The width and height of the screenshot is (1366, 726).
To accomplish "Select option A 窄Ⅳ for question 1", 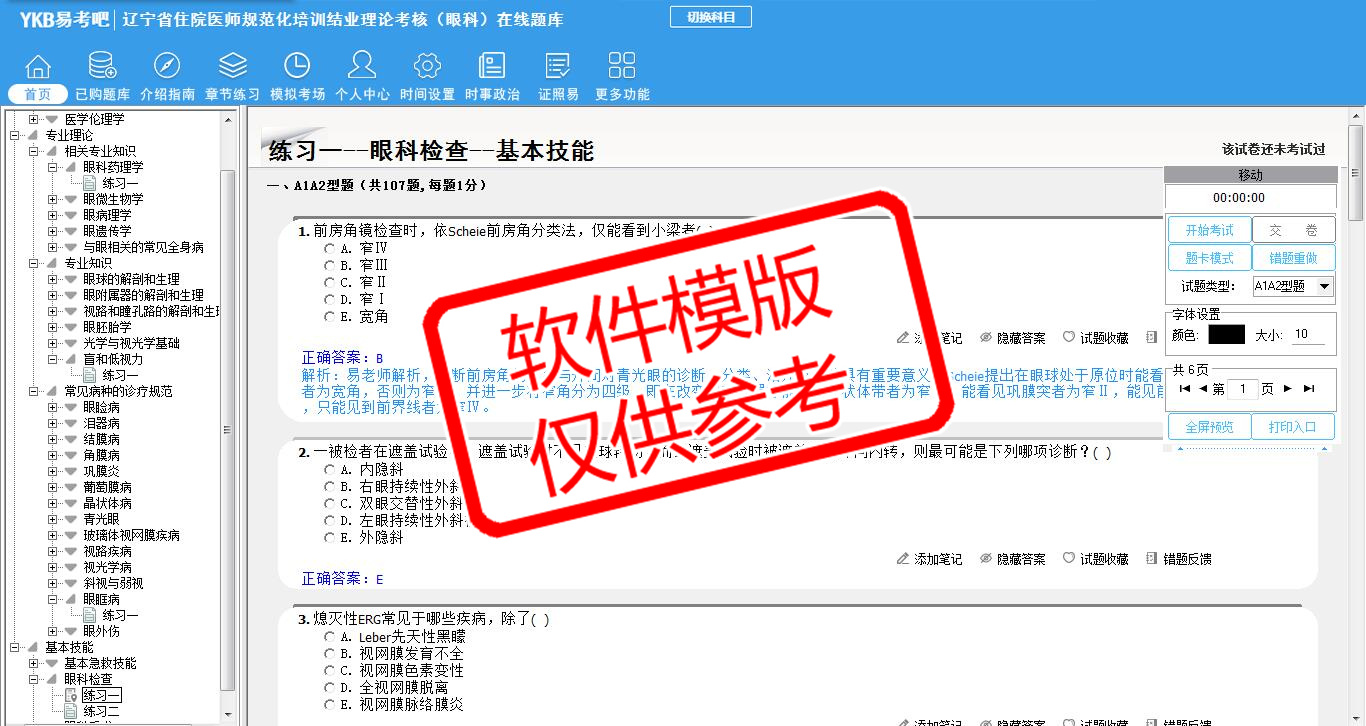I will 329,248.
